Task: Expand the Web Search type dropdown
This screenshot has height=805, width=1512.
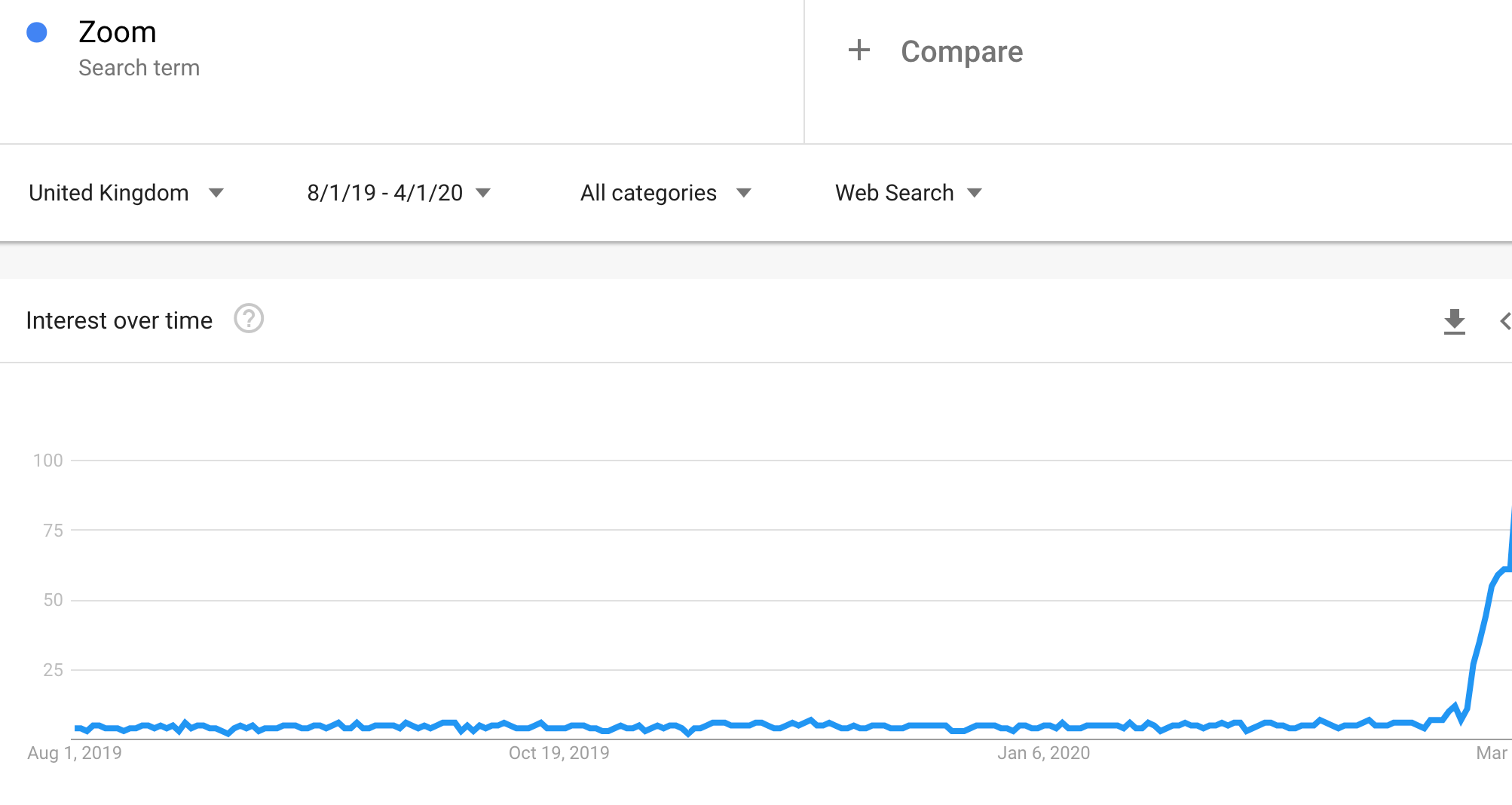Action: tap(908, 193)
